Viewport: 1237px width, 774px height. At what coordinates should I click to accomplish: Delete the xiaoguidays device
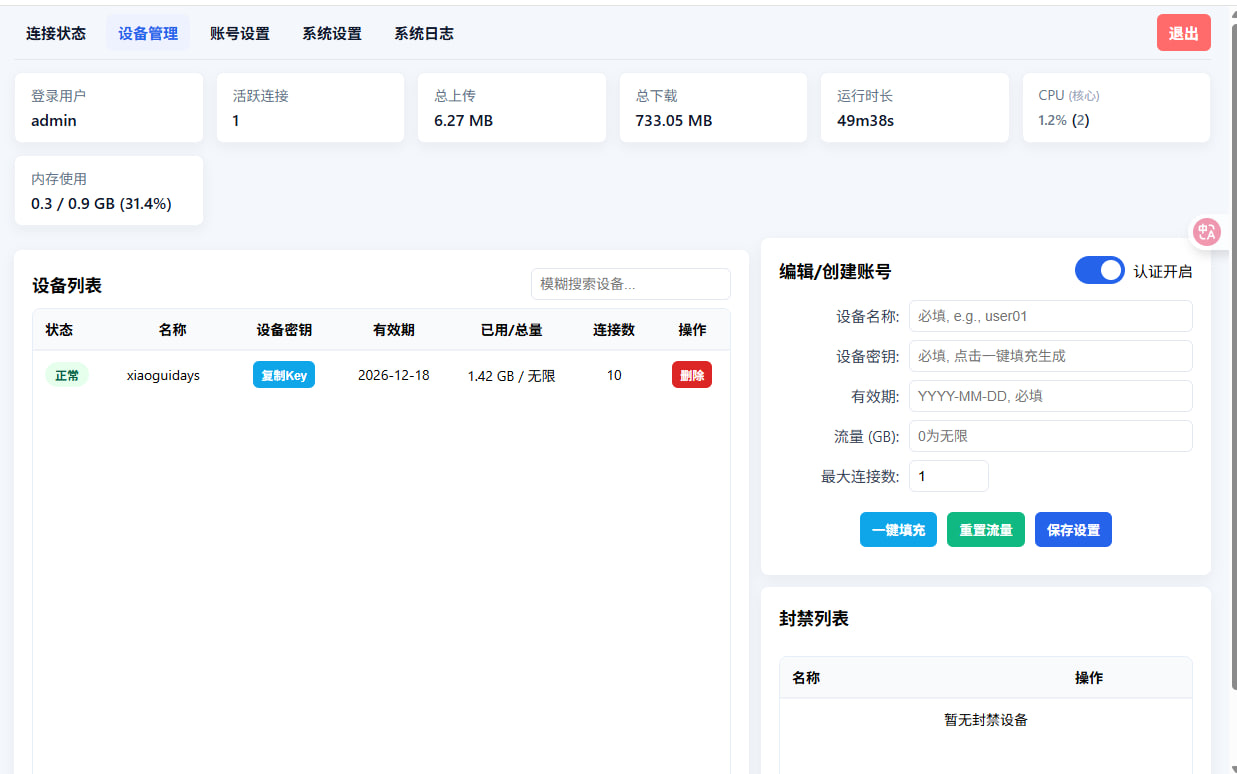click(x=691, y=375)
